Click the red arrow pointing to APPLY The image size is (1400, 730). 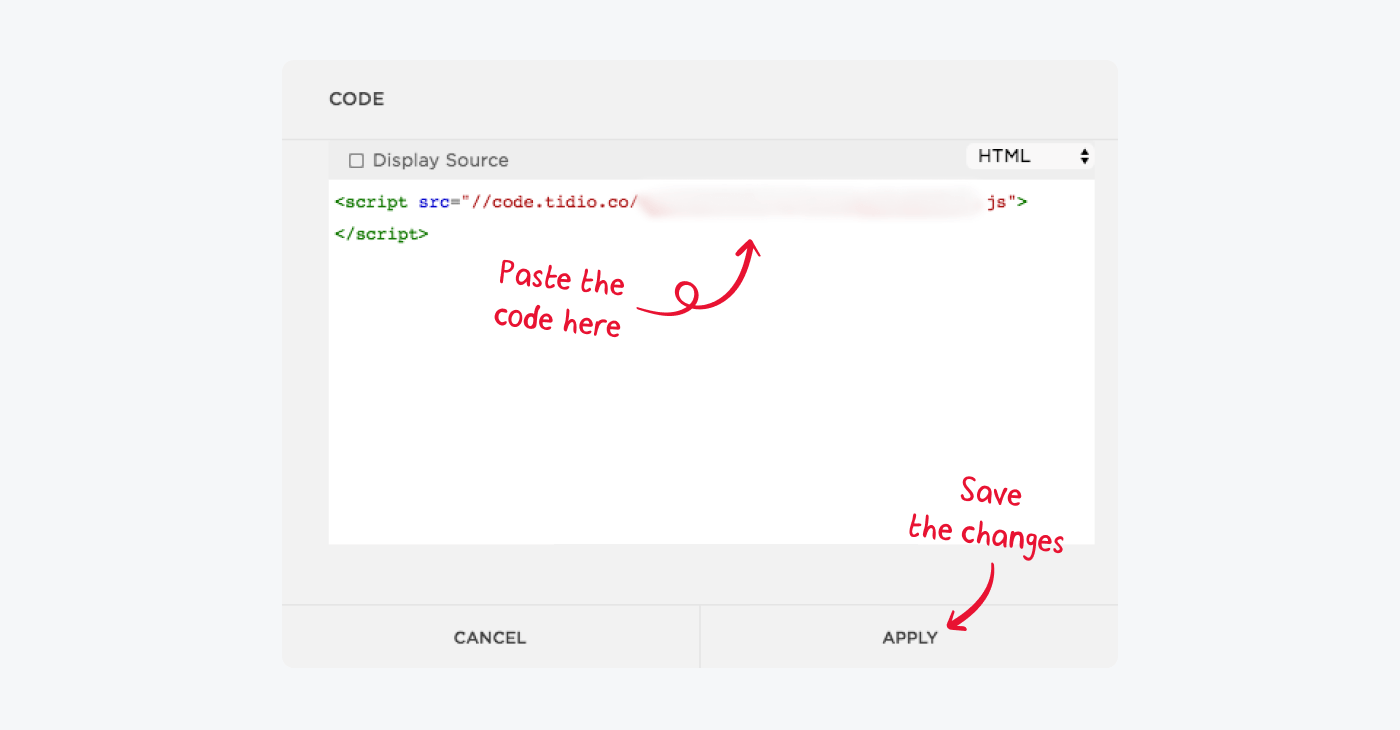point(975,600)
